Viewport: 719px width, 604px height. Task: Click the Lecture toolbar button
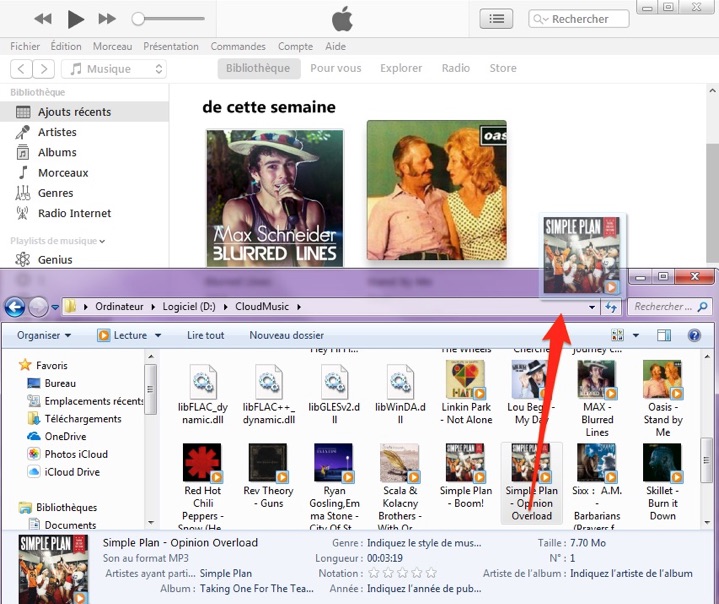(x=122, y=335)
